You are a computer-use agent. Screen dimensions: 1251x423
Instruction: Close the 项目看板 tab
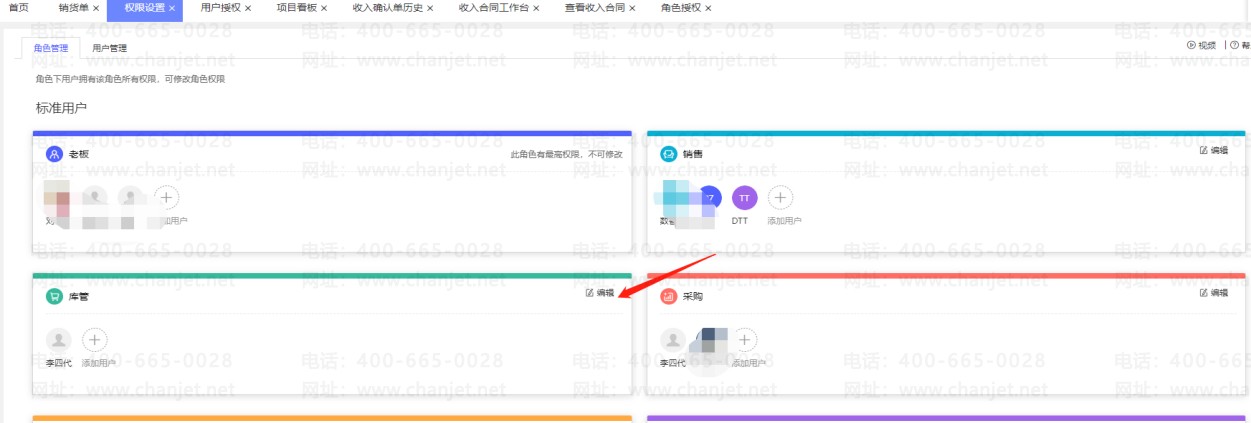324,8
